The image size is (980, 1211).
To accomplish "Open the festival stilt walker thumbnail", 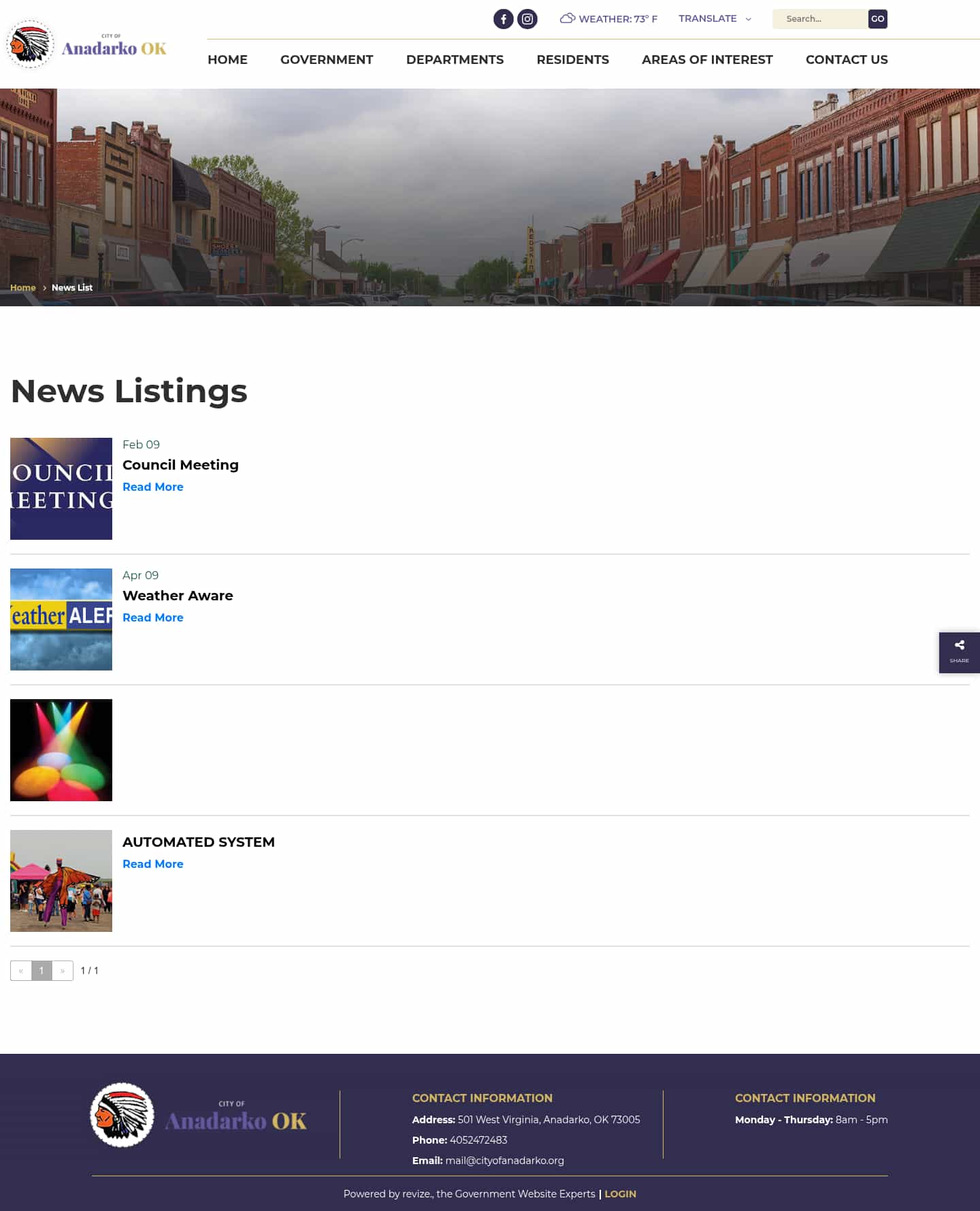I will click(x=61, y=881).
